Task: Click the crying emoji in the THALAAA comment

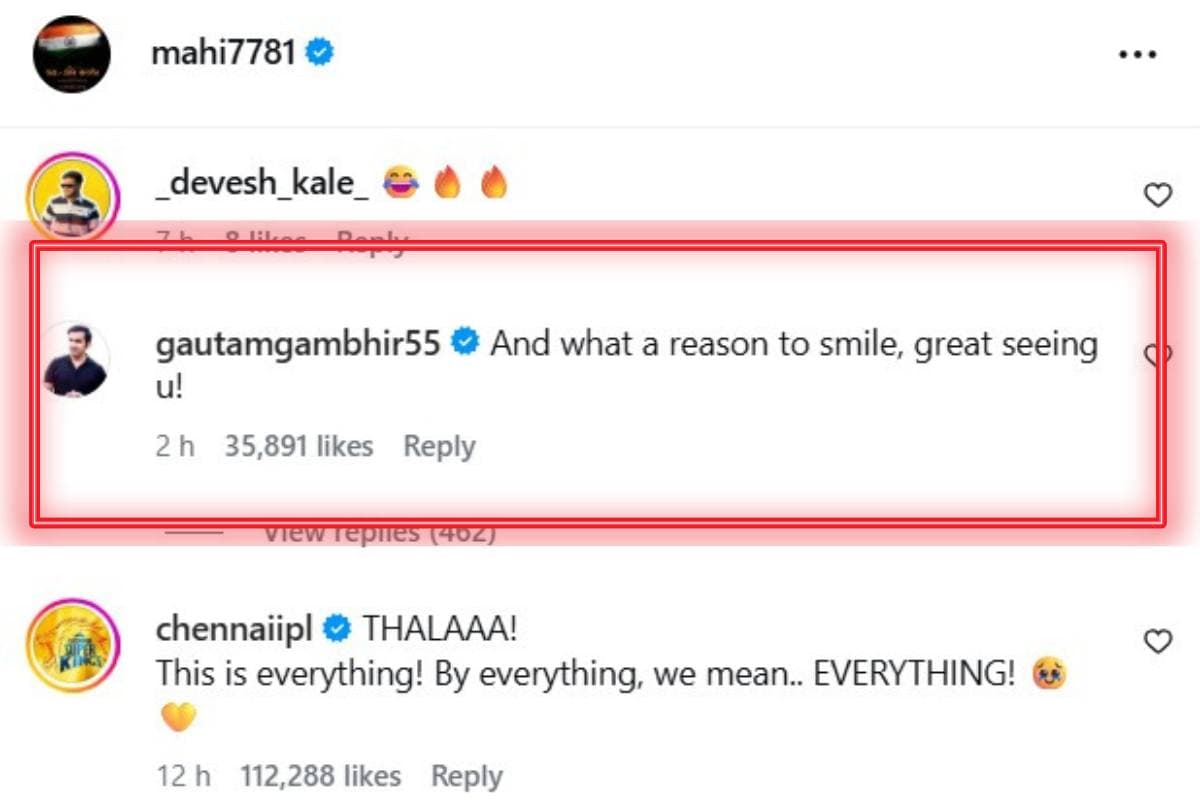Action: coord(1046,673)
